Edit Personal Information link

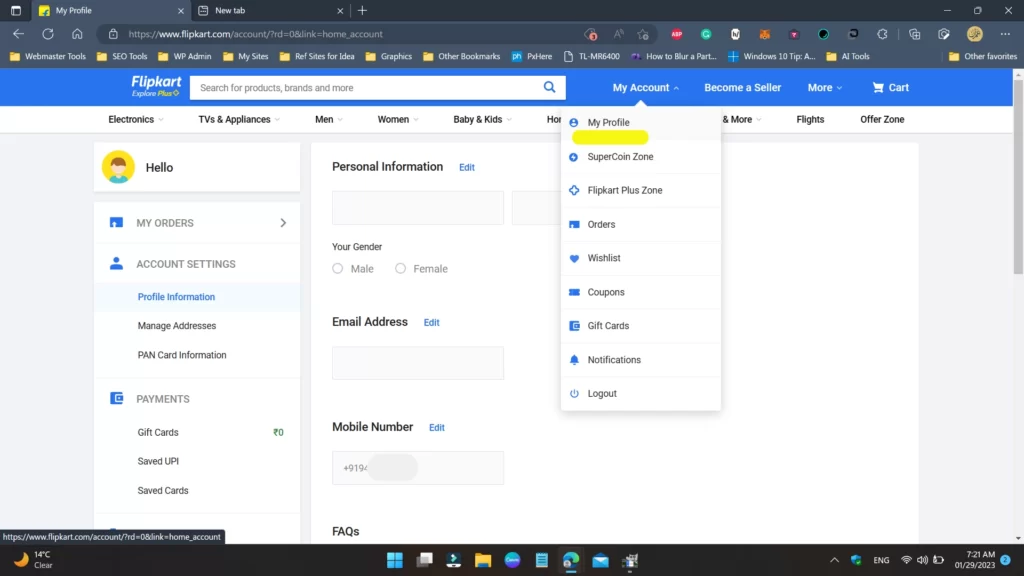point(467,167)
